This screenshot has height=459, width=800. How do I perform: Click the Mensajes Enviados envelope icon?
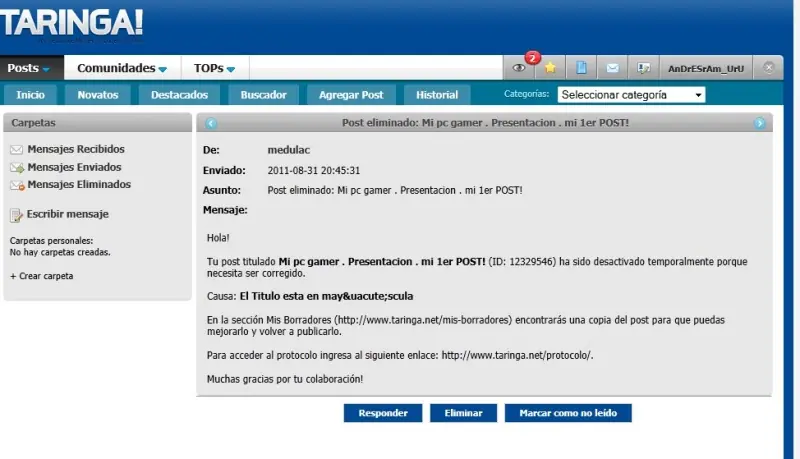[x=17, y=167]
